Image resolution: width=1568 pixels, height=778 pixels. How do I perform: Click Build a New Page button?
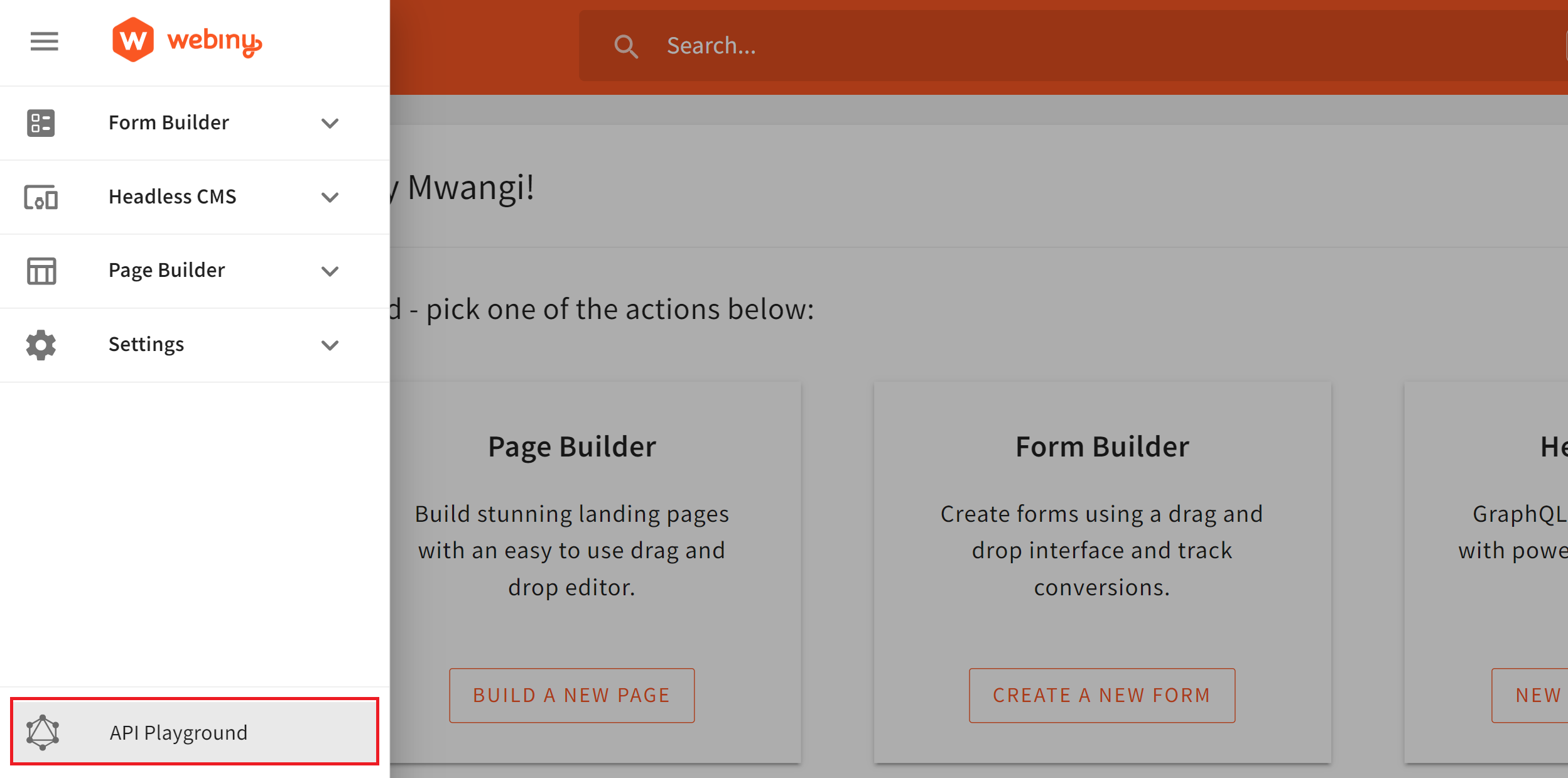[571, 695]
